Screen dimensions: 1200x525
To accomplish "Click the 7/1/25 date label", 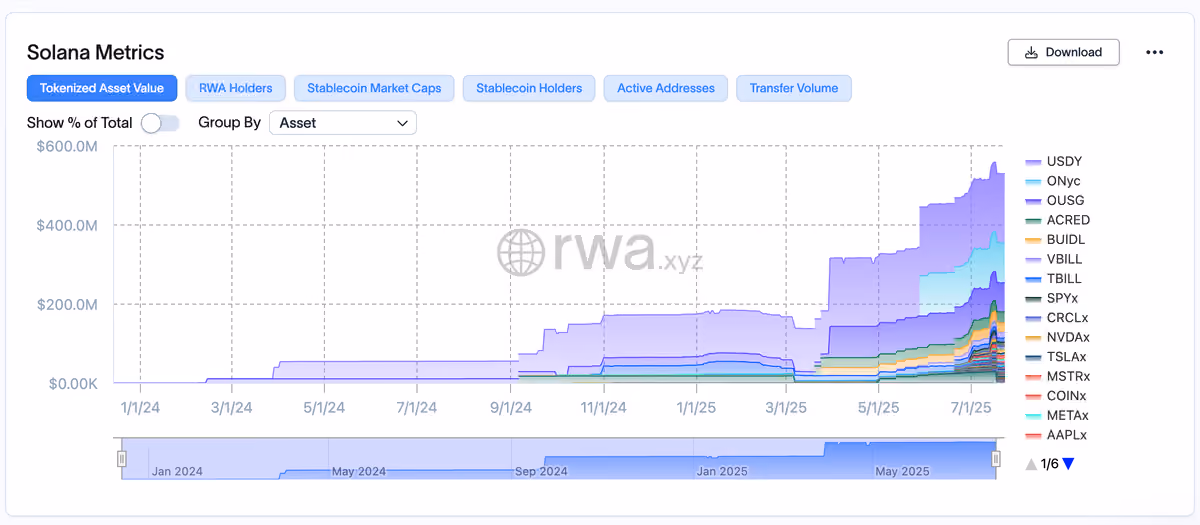I will coord(971,408).
